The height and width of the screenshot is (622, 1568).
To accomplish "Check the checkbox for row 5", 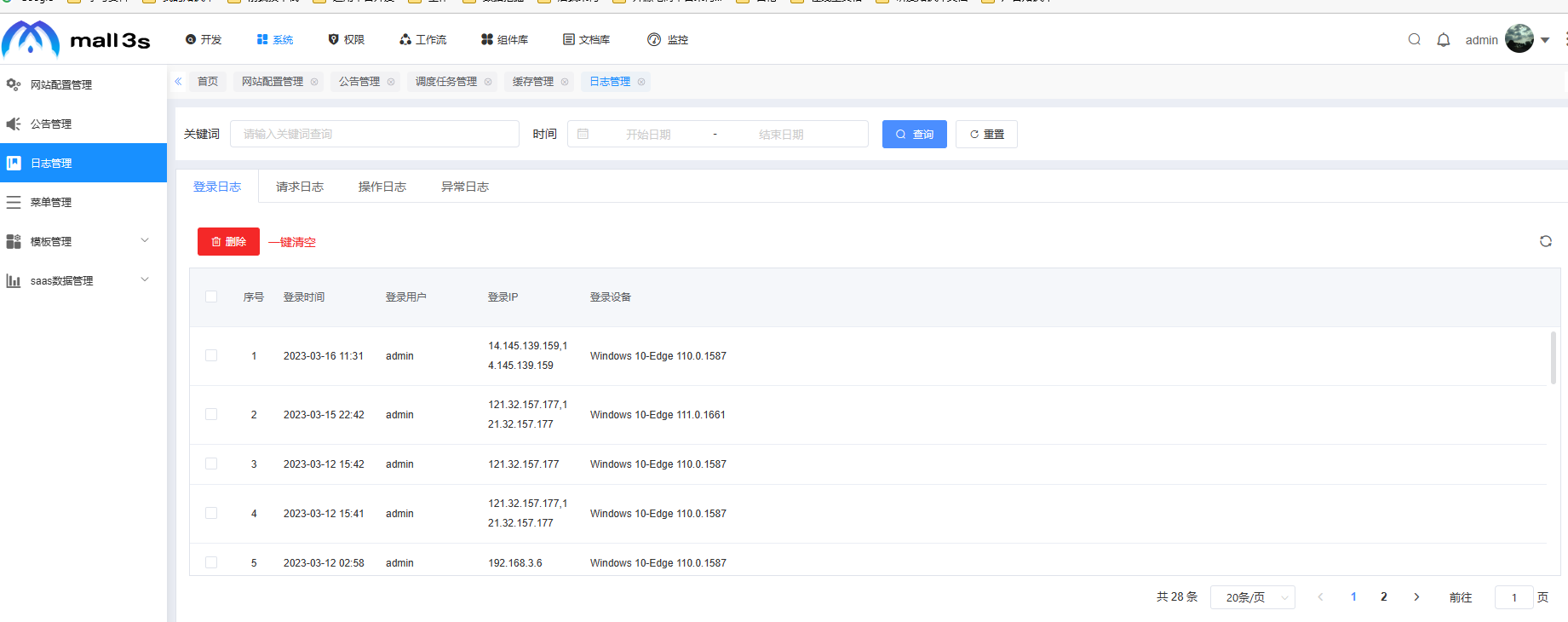I will 211,562.
